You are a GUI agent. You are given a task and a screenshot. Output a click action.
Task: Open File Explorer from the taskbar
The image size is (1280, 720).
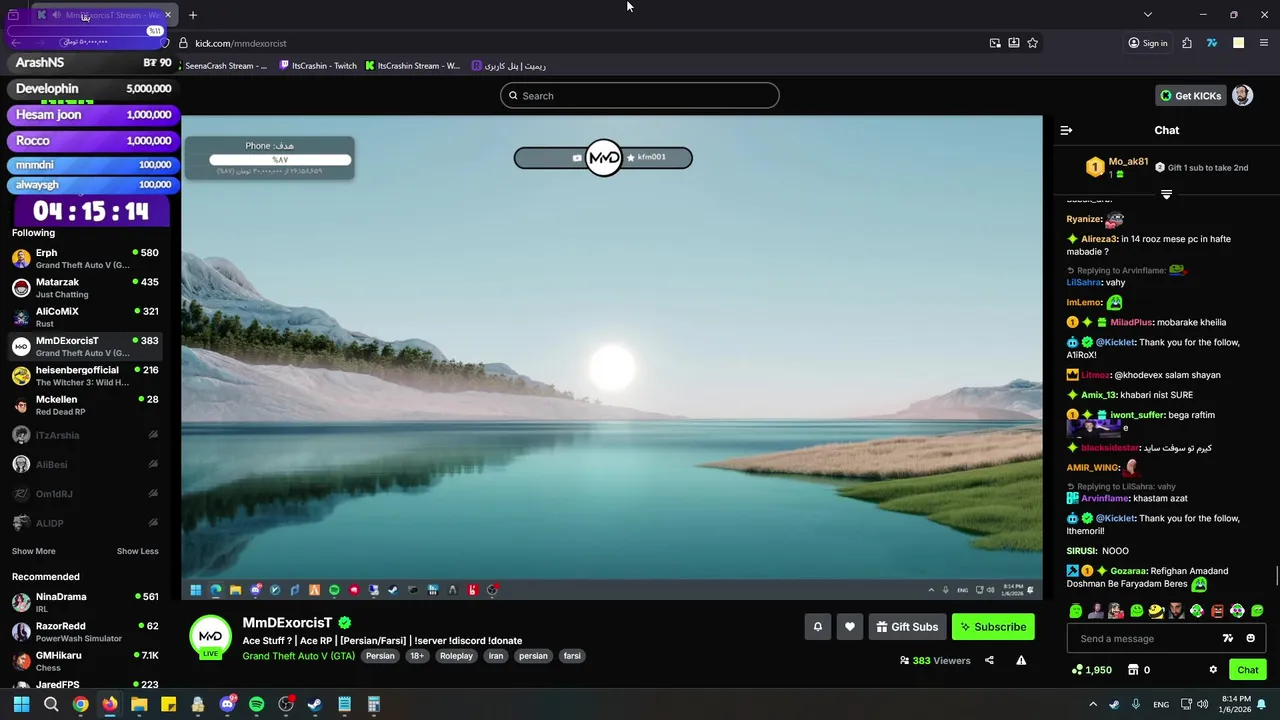coord(139,704)
